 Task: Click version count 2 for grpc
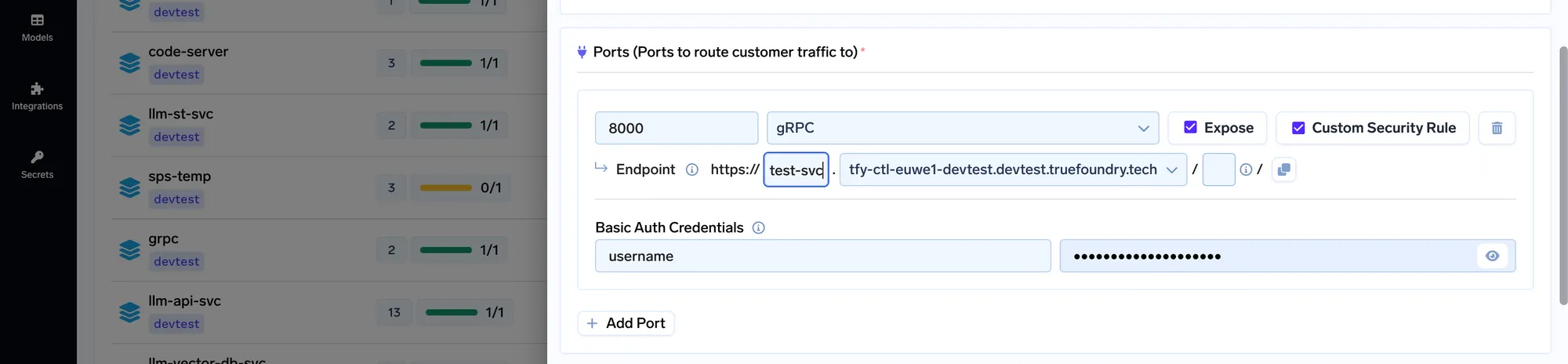(x=391, y=249)
